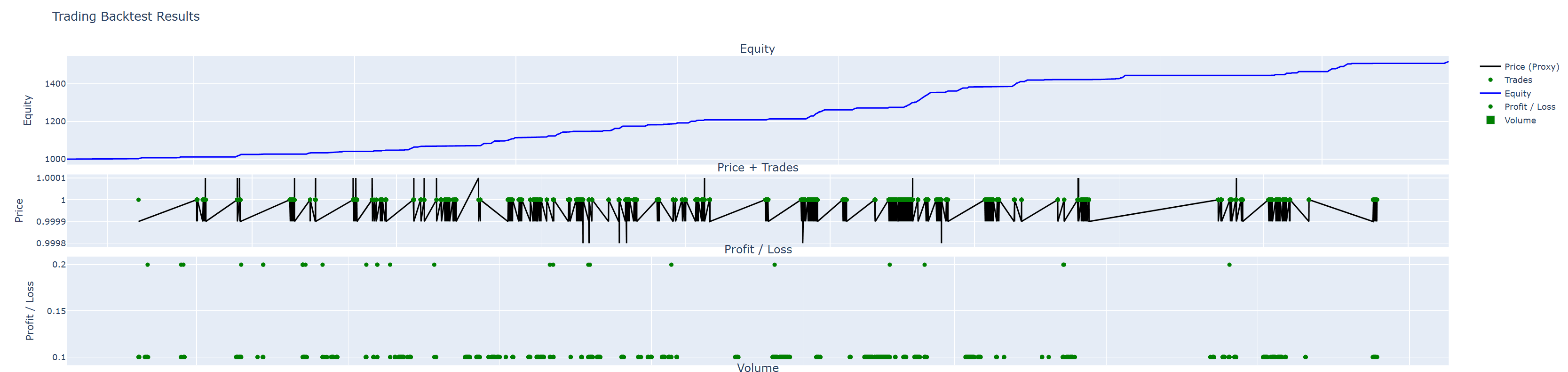
Task: Click the green dot icon beside Trades
Action: pyautogui.click(x=1490, y=80)
